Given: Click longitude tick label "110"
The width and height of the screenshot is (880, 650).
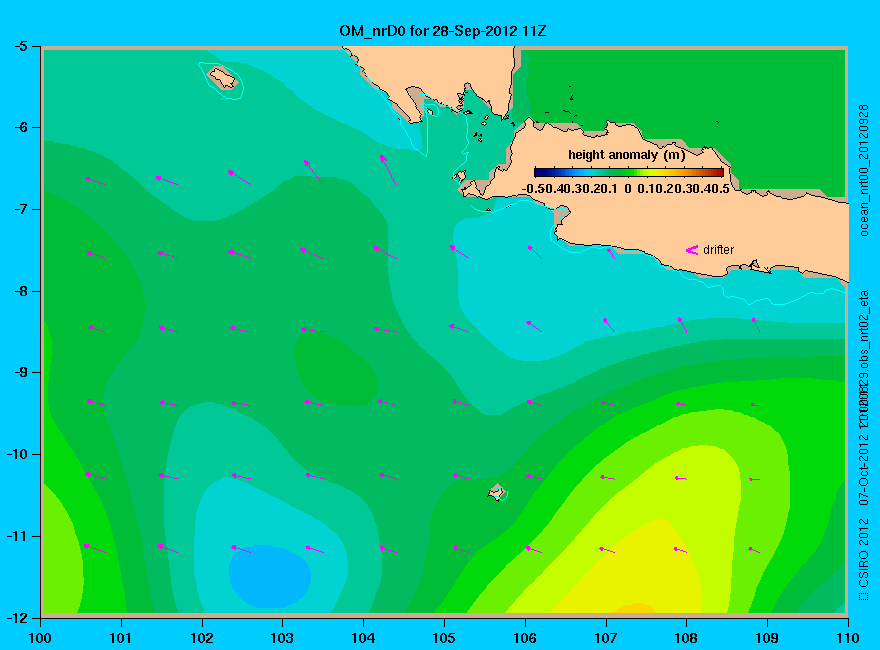Looking at the screenshot, I should pos(848,638).
